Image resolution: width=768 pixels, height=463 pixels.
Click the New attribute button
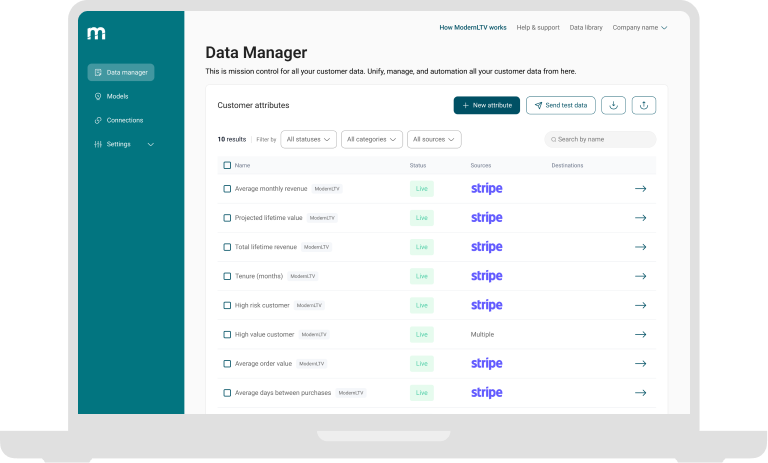pos(486,105)
